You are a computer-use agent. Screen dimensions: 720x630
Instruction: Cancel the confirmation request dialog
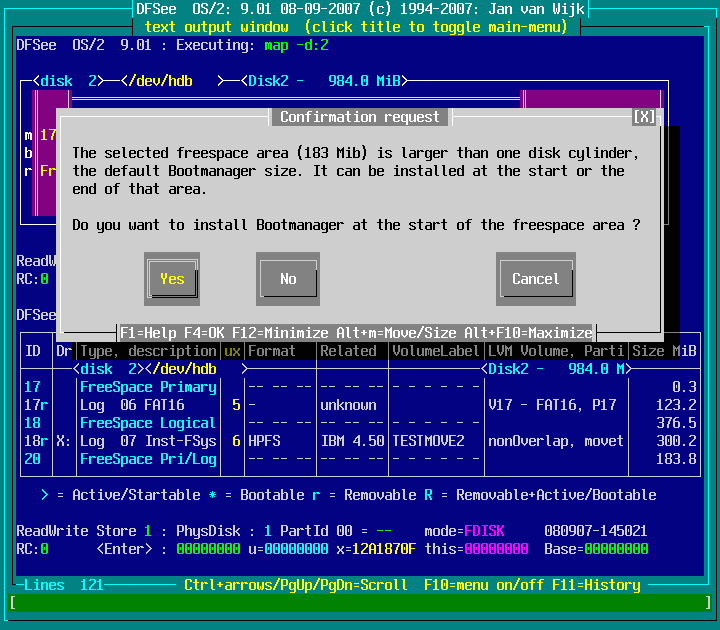coord(535,279)
